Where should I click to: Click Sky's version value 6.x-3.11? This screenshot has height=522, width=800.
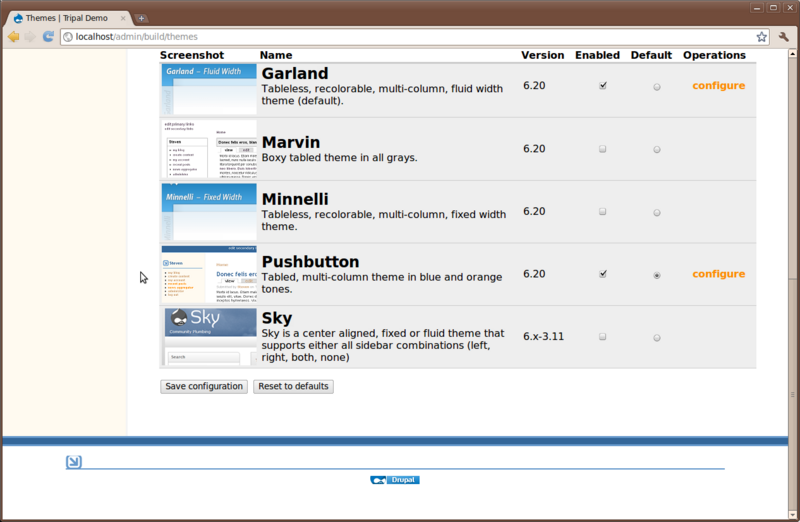[543, 337]
